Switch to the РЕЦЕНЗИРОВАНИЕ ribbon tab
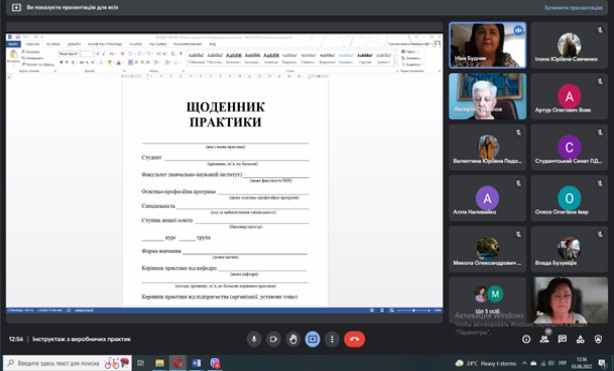Viewport: 614px width, 371px height. pyautogui.click(x=188, y=44)
